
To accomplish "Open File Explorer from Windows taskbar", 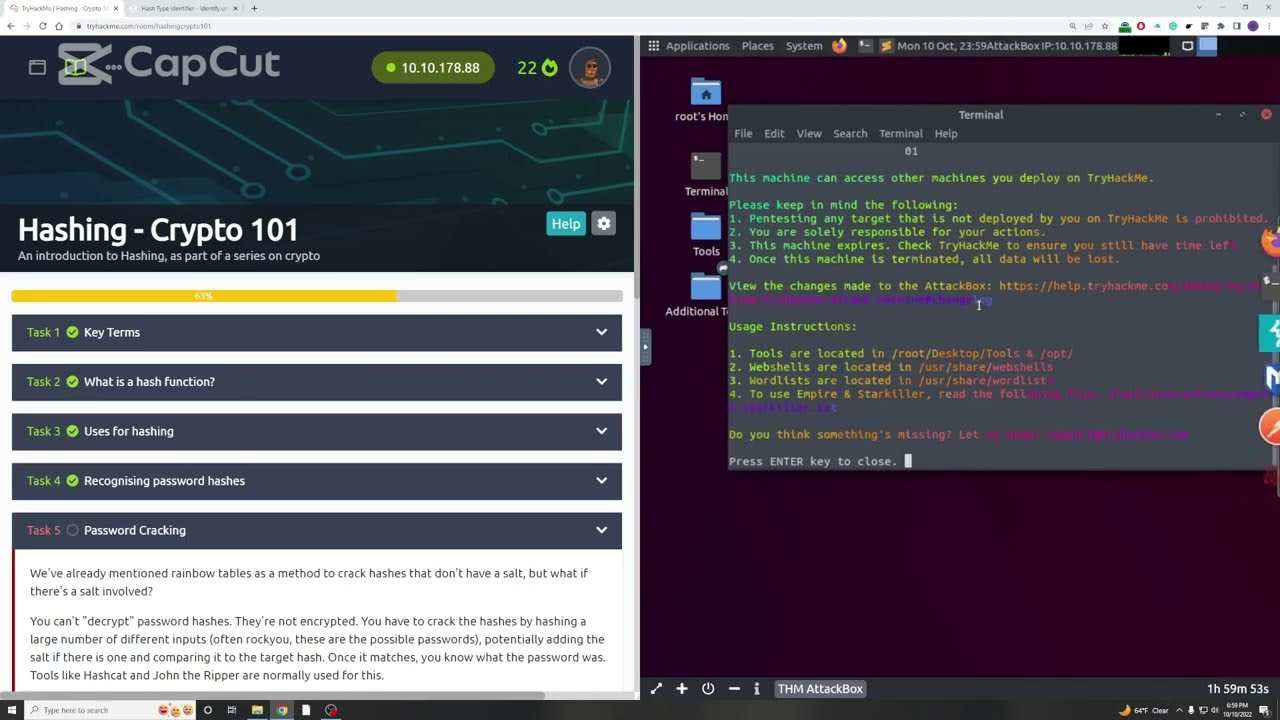I will [257, 710].
